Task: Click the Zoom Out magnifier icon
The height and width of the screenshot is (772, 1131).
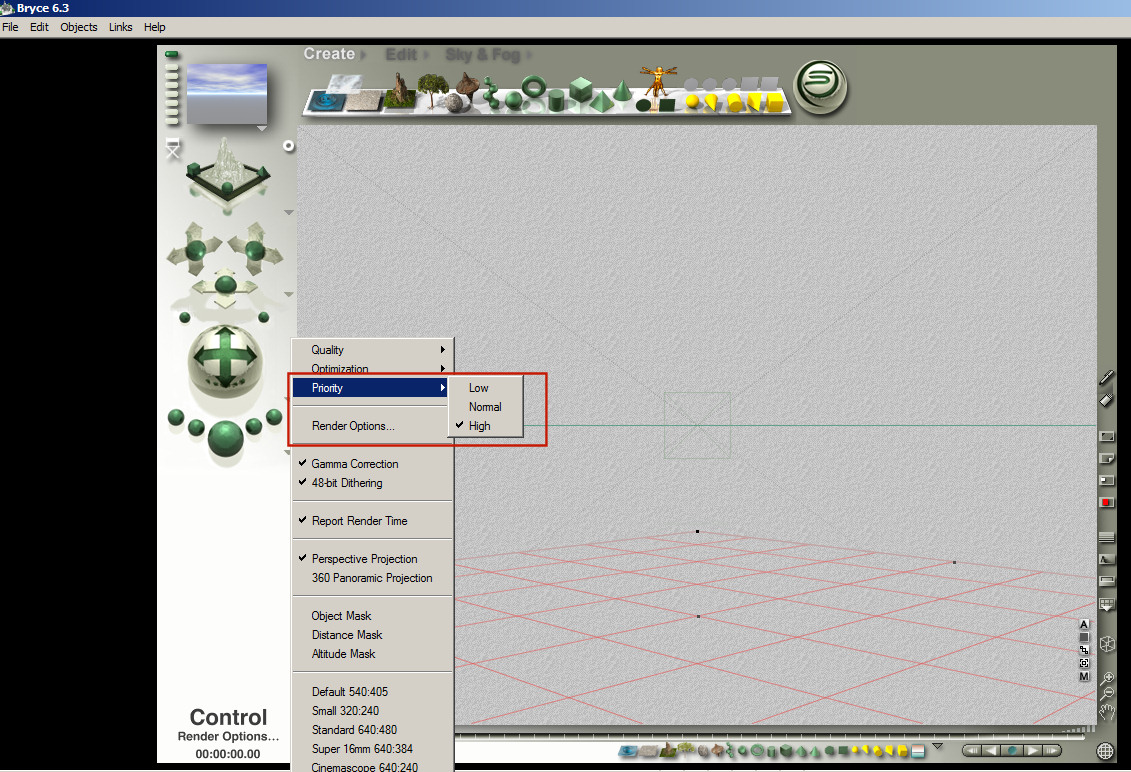Action: tap(1106, 694)
